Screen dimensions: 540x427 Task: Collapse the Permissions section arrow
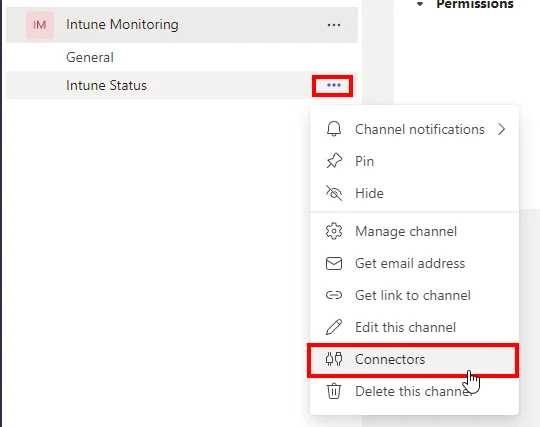coord(419,4)
